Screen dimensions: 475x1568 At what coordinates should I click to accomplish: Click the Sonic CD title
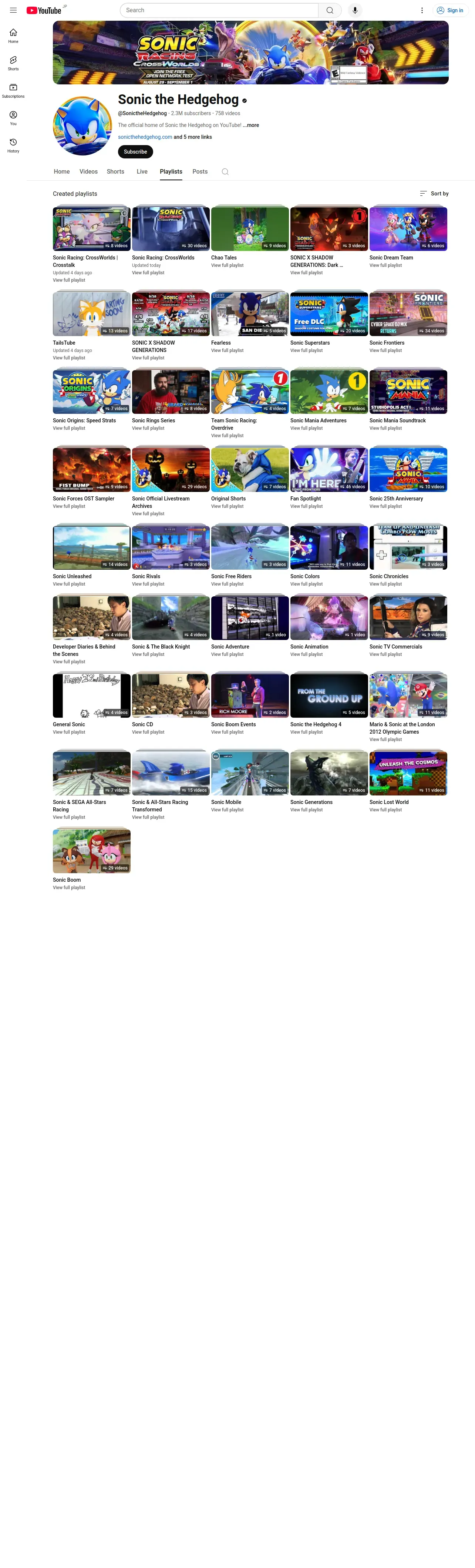pyautogui.click(x=142, y=725)
